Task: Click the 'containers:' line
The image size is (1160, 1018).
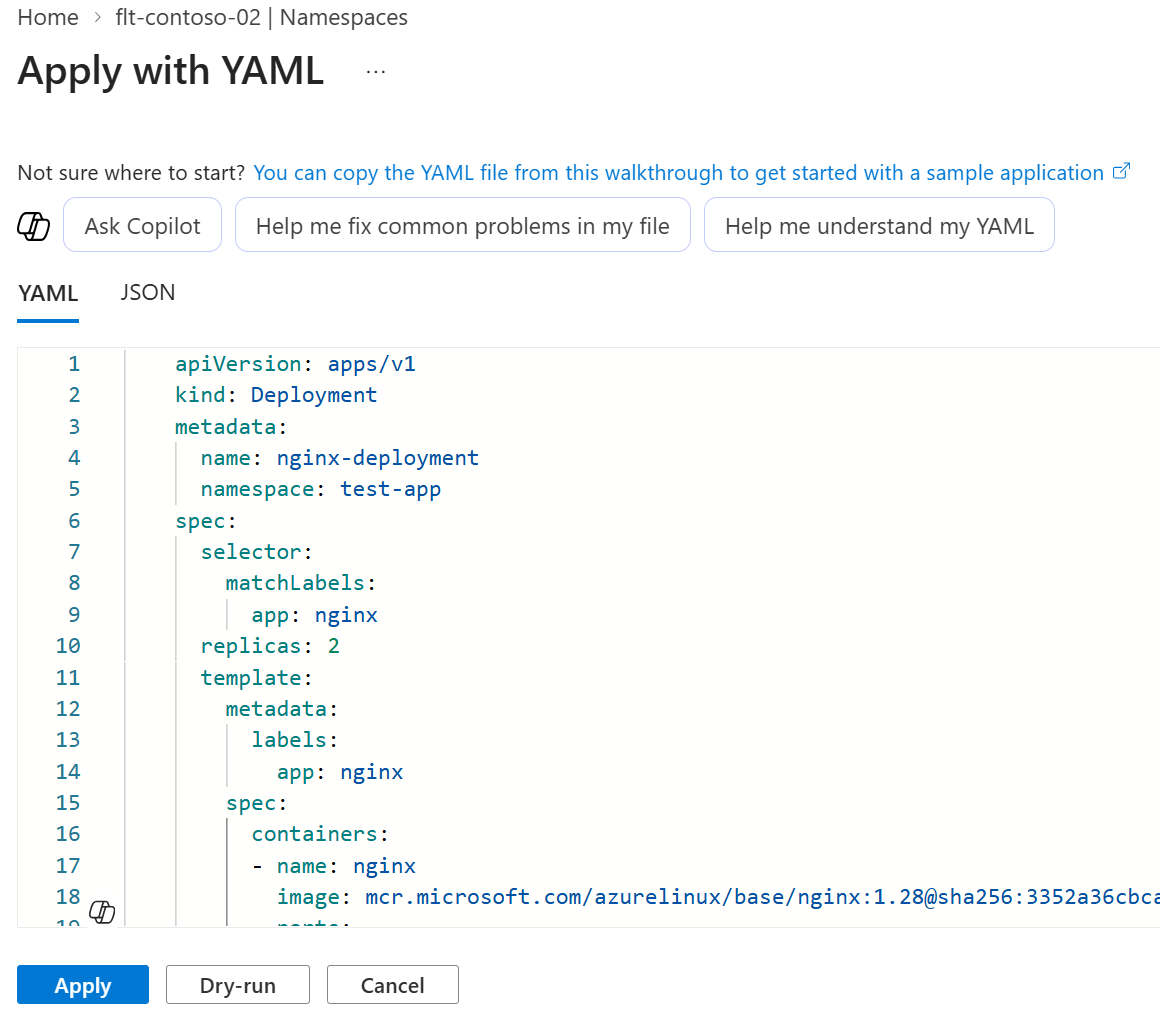Action: (x=320, y=834)
